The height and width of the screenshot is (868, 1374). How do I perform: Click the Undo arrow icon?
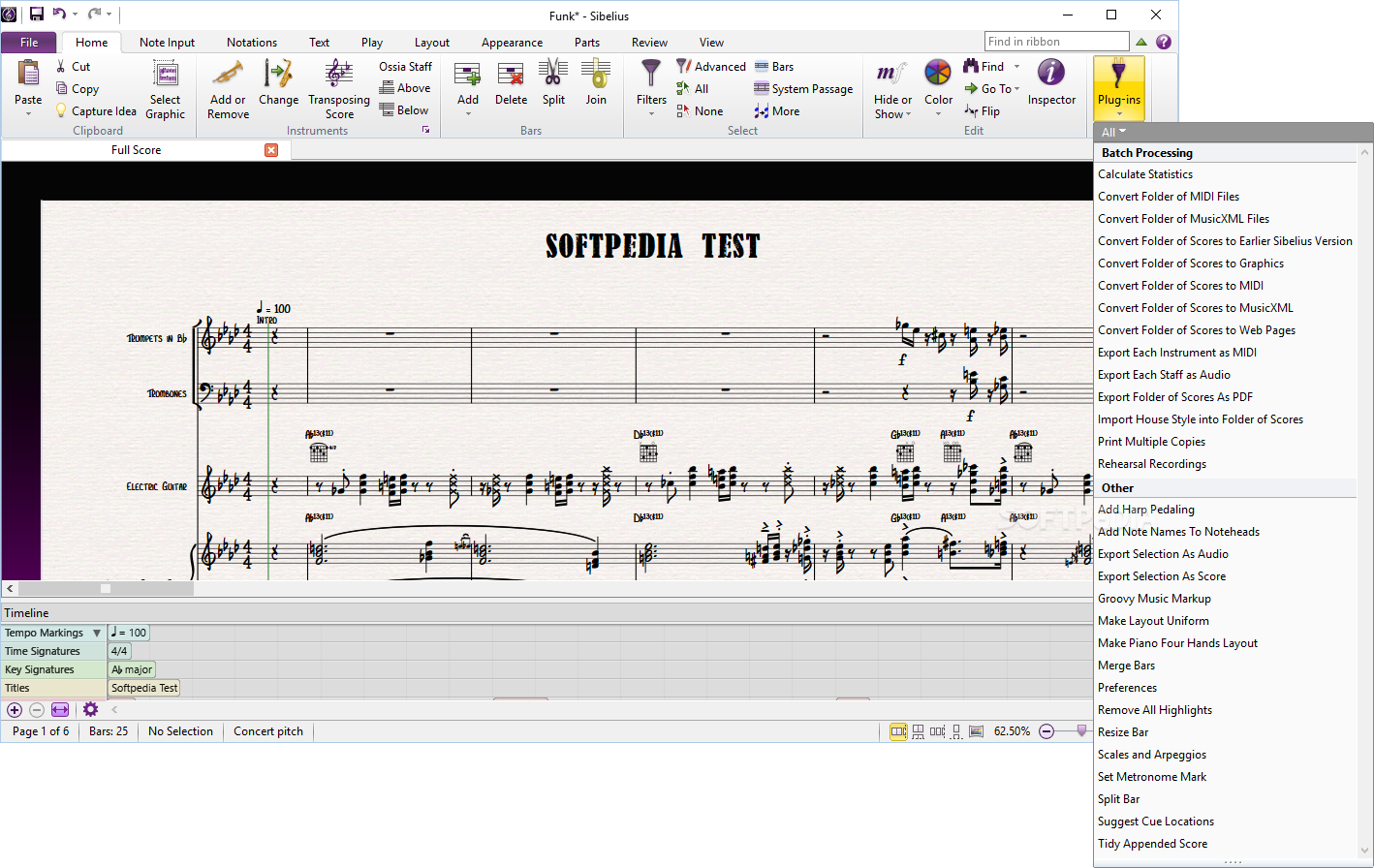coord(58,14)
